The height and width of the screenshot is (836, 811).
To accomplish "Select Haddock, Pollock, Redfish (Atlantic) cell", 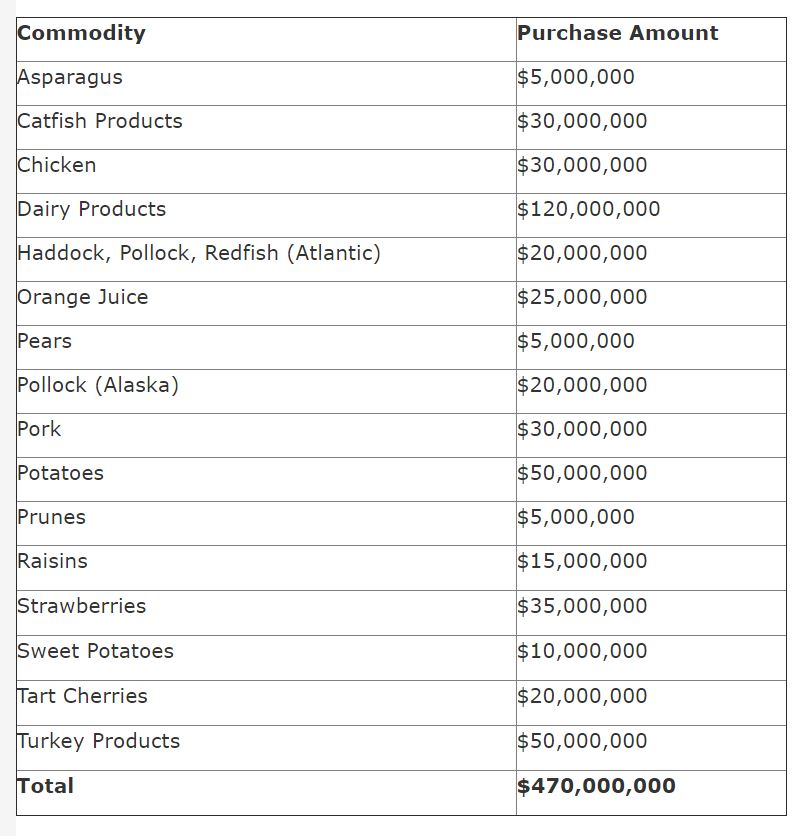I will [x=199, y=253].
